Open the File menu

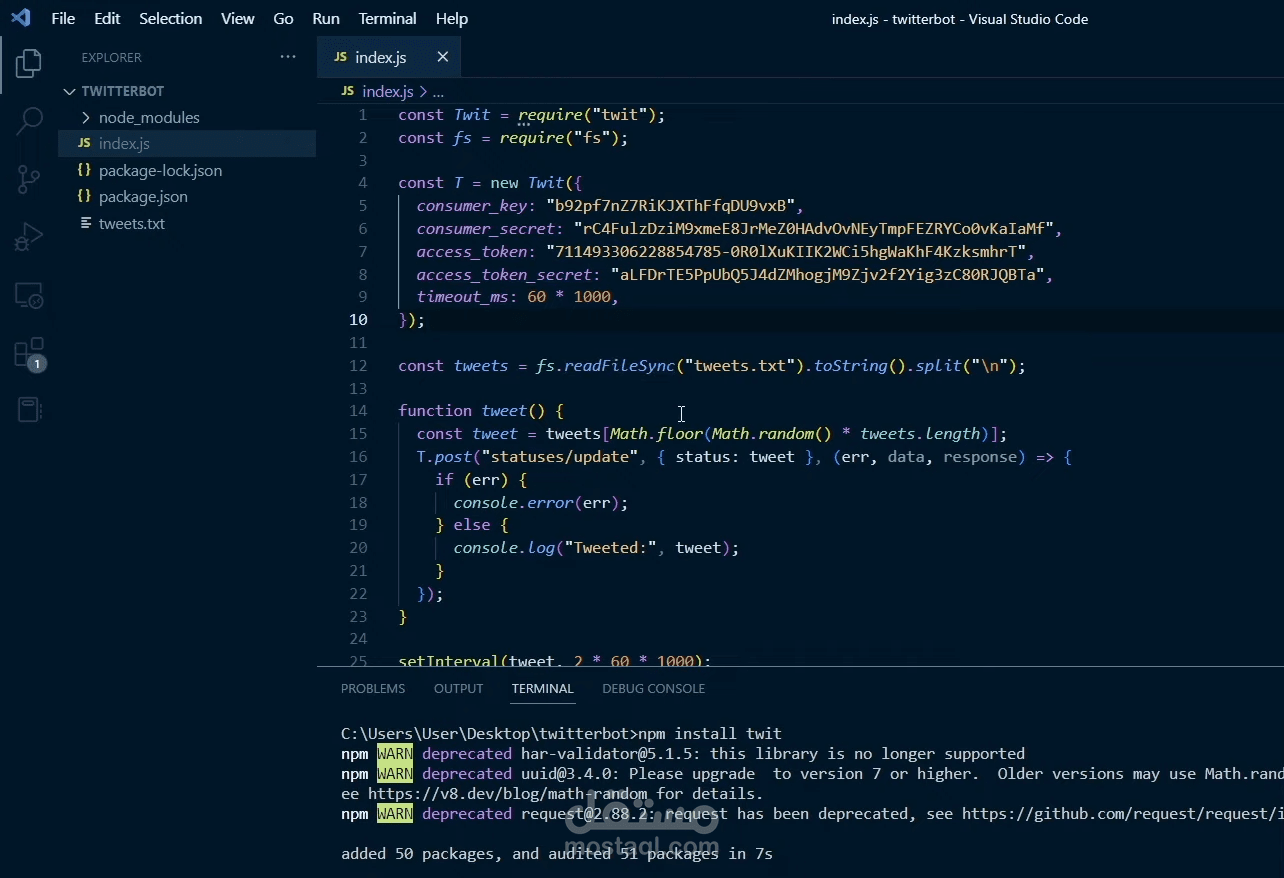point(63,18)
